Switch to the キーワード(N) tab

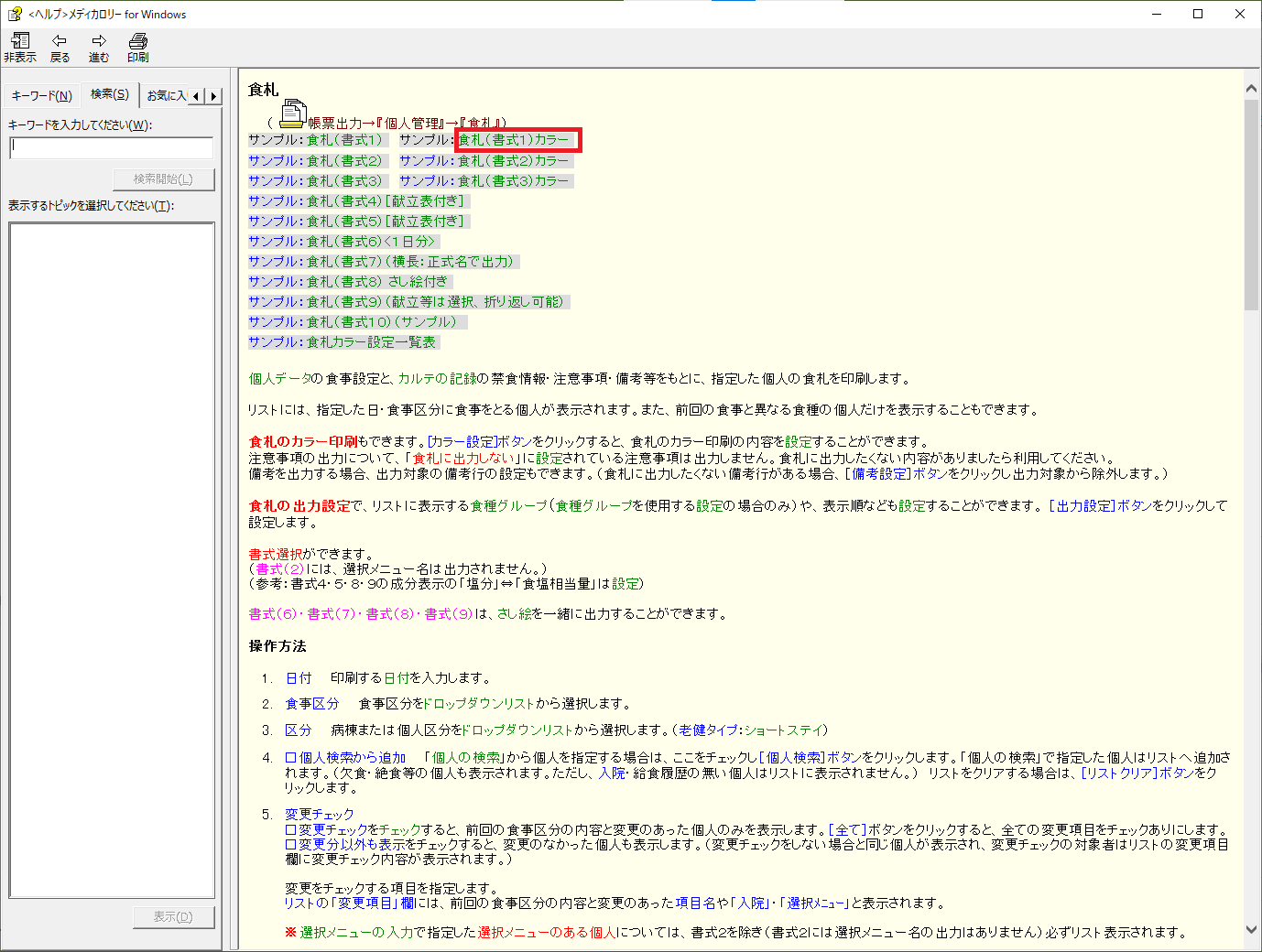pyautogui.click(x=41, y=95)
